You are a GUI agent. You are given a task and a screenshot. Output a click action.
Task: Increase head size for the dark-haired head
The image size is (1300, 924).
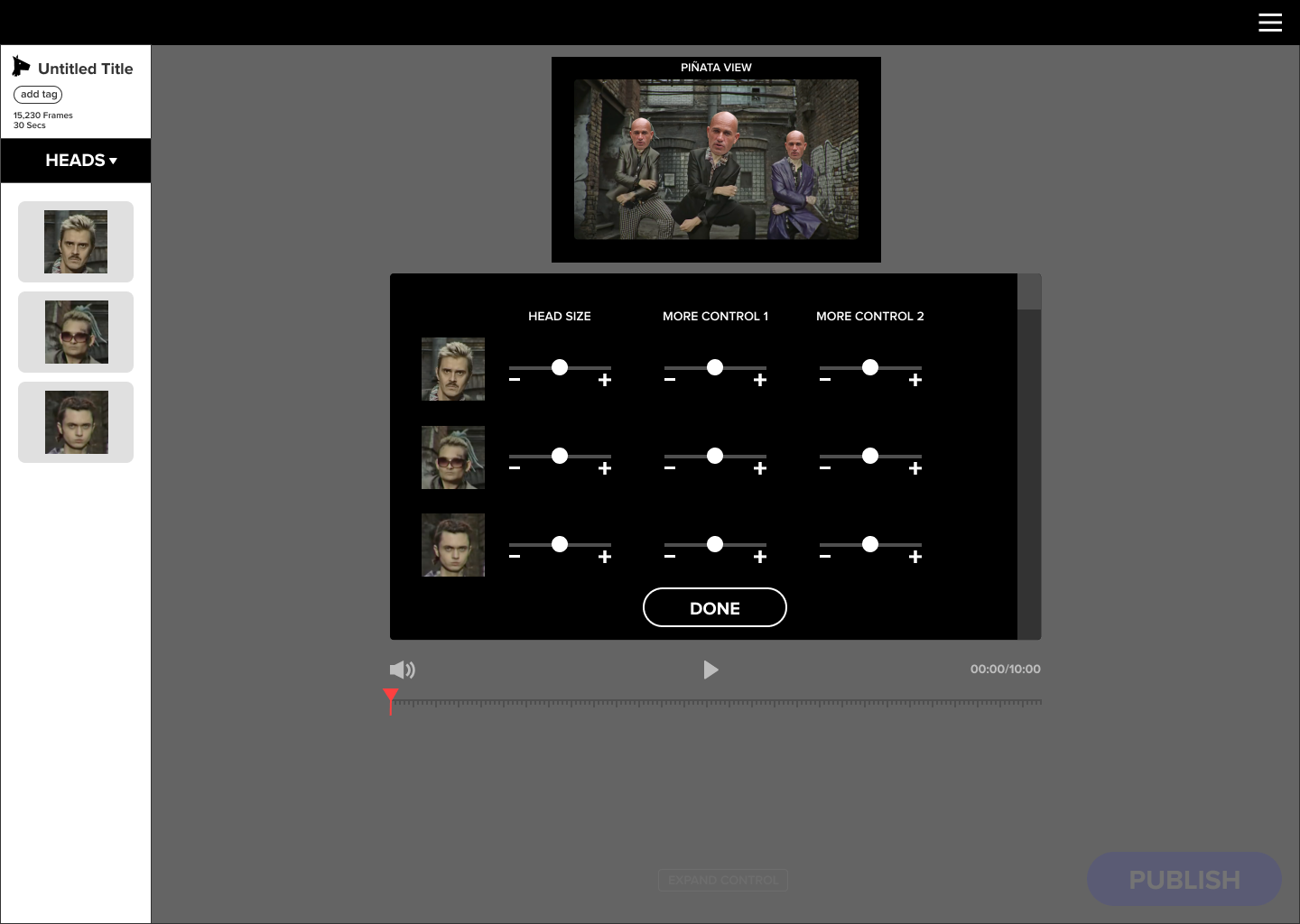click(605, 557)
